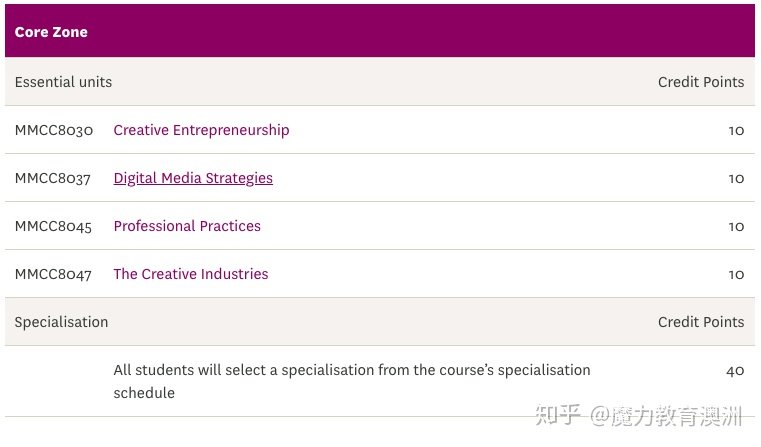Click the 40 credit points value
The height and width of the screenshot is (447, 761).
pyautogui.click(x=735, y=371)
